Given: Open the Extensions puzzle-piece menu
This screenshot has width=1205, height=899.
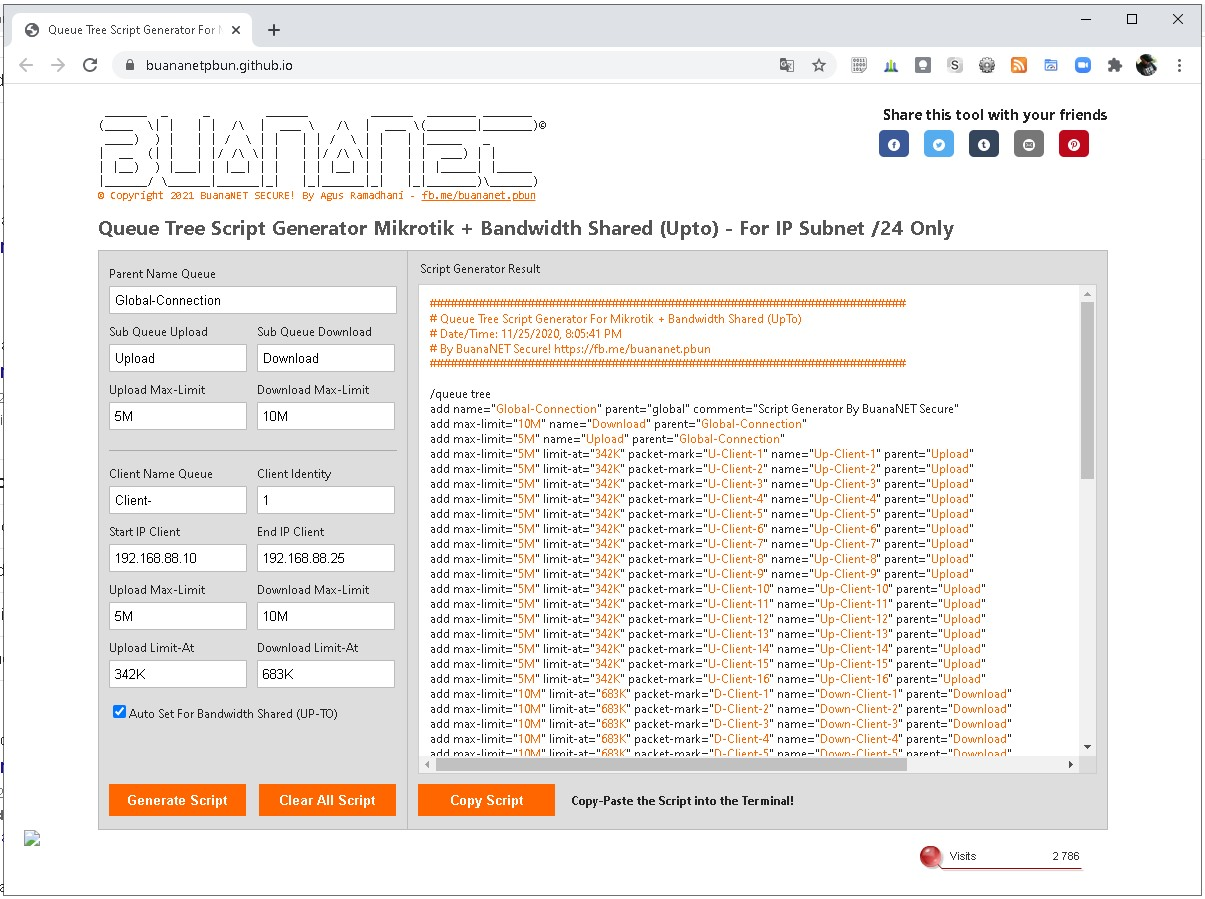Looking at the screenshot, I should click(1115, 65).
